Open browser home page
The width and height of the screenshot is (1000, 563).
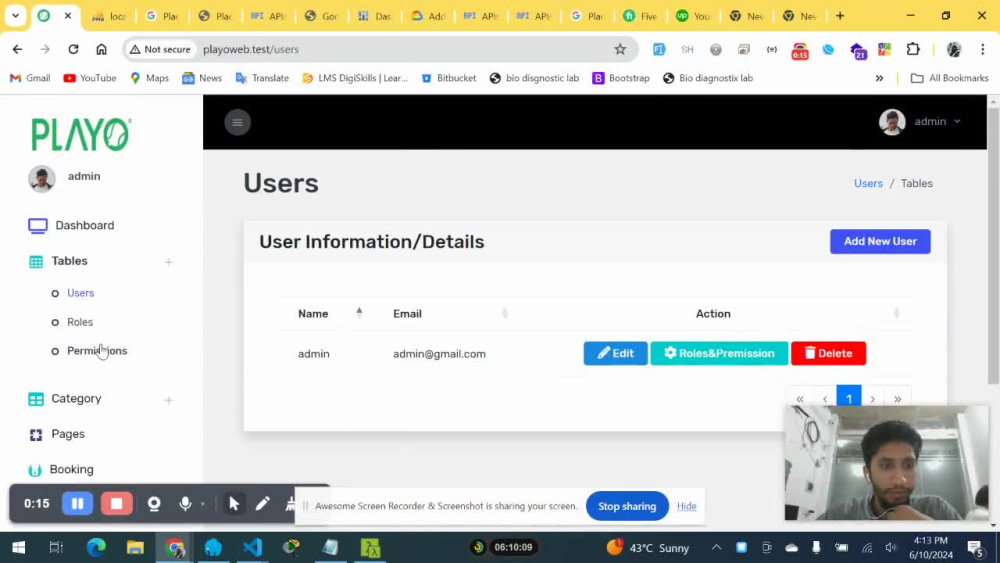click(x=101, y=49)
